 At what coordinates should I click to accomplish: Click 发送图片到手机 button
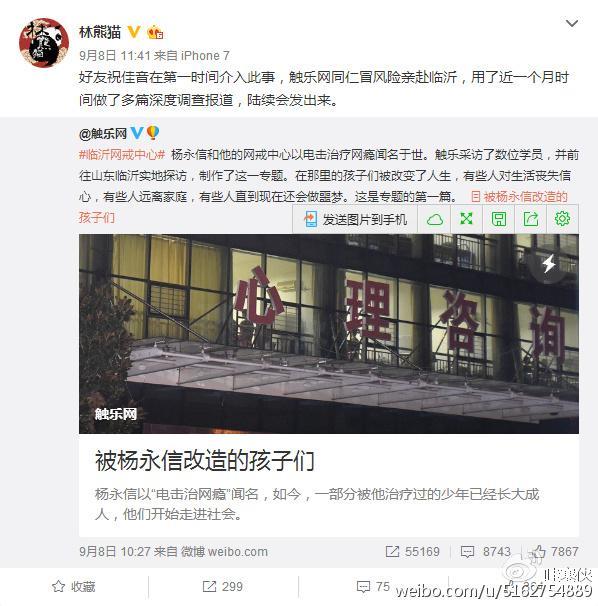click(x=355, y=219)
